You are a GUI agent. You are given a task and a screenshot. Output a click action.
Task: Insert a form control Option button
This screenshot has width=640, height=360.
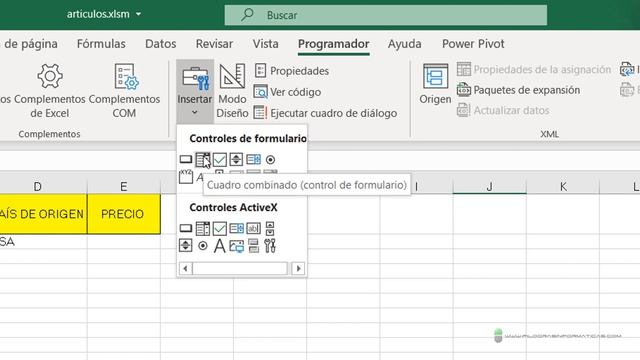(x=270, y=160)
